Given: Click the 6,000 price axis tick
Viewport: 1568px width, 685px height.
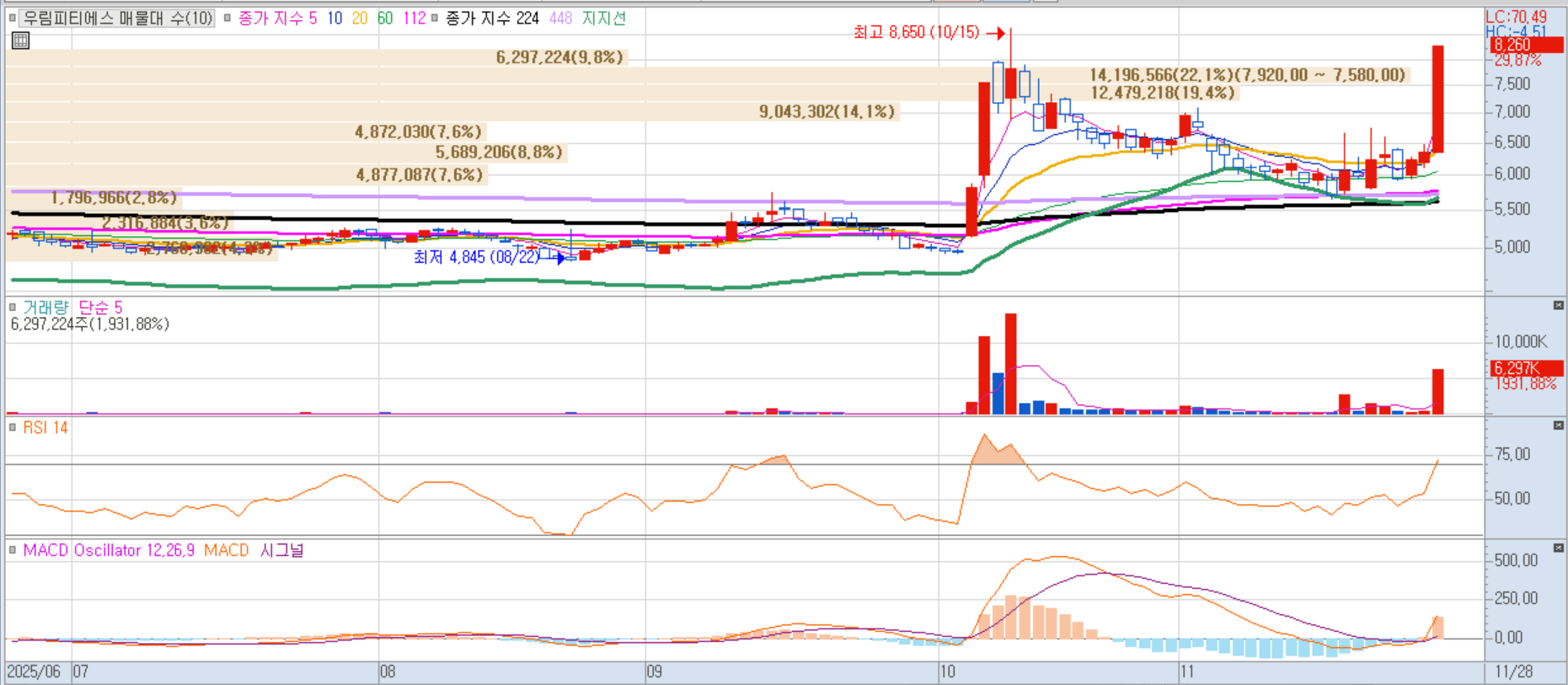Looking at the screenshot, I should (1512, 174).
